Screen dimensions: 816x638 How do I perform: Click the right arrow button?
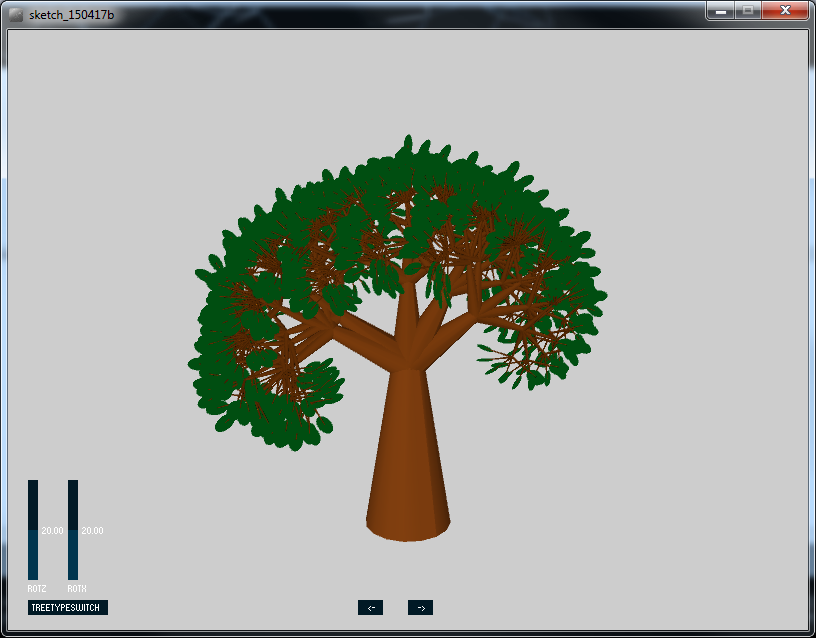pyautogui.click(x=420, y=607)
